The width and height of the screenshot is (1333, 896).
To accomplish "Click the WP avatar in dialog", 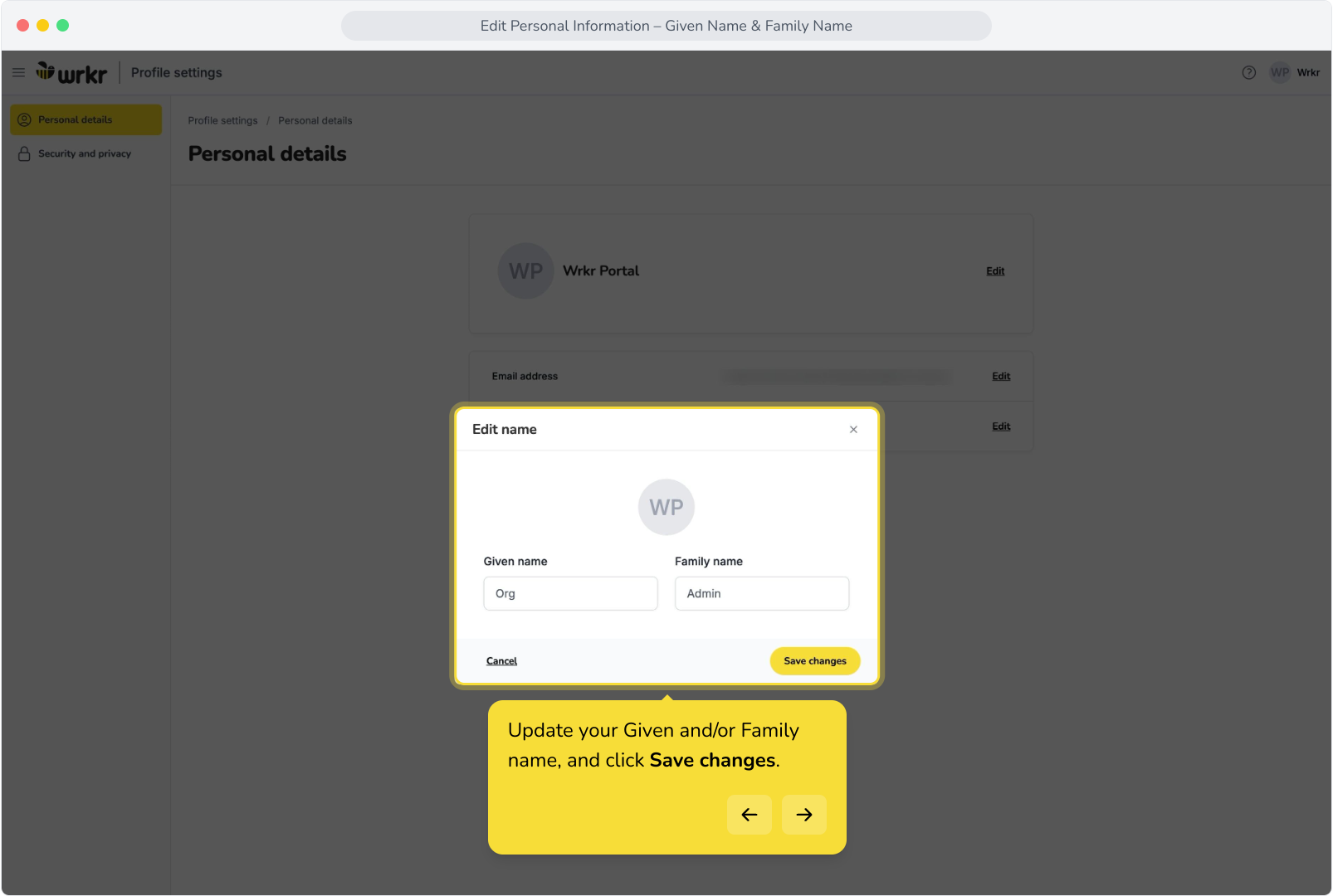I will pos(666,508).
